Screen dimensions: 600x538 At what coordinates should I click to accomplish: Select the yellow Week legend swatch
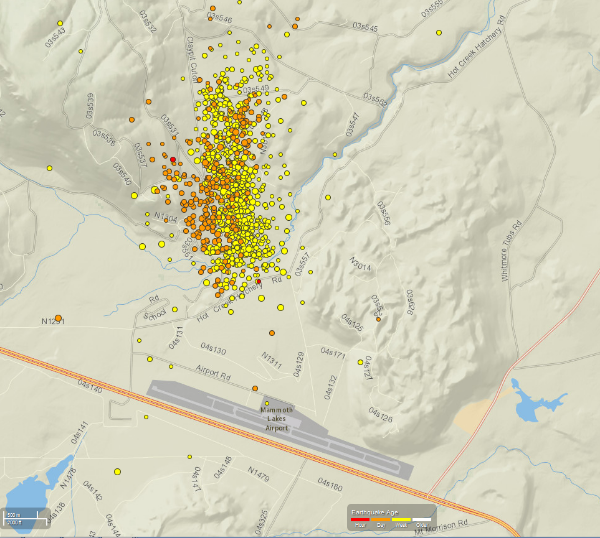pos(401,520)
